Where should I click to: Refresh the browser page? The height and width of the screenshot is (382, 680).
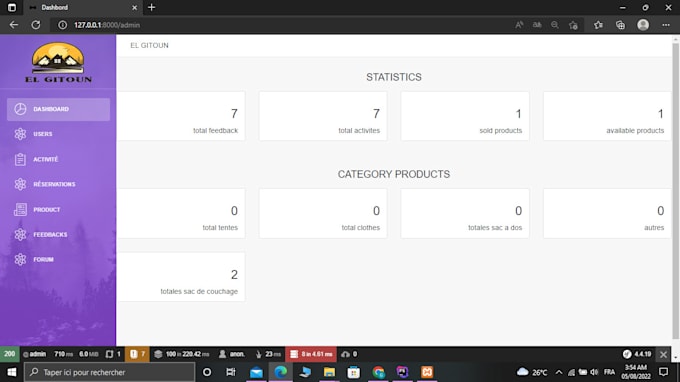coord(36,25)
